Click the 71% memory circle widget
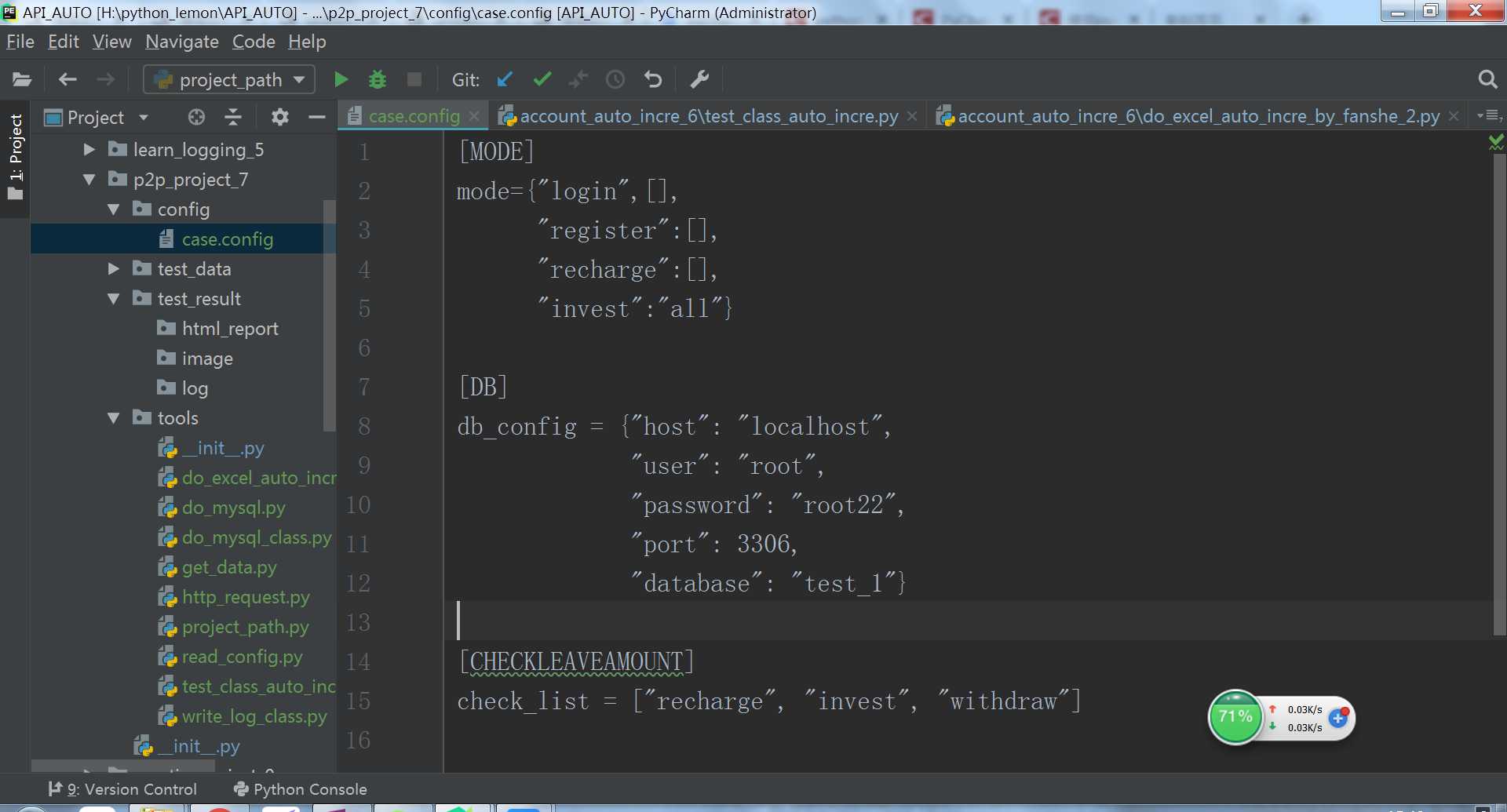Image resolution: width=1507 pixels, height=812 pixels. tap(1235, 717)
